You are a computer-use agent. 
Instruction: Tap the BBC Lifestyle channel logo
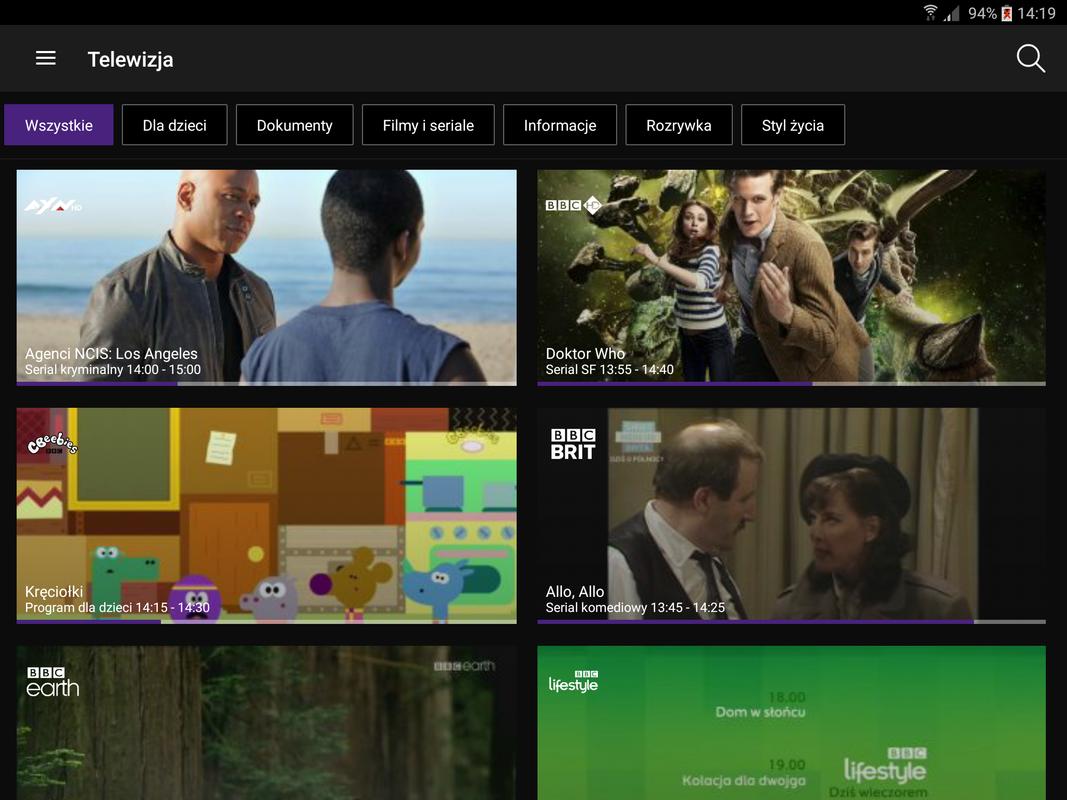pyautogui.click(x=574, y=681)
